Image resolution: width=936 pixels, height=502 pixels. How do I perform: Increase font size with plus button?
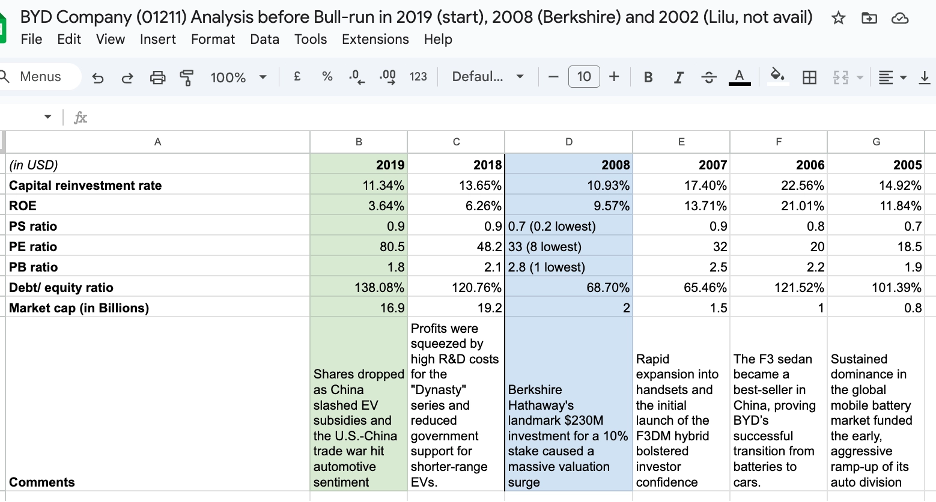click(x=614, y=76)
